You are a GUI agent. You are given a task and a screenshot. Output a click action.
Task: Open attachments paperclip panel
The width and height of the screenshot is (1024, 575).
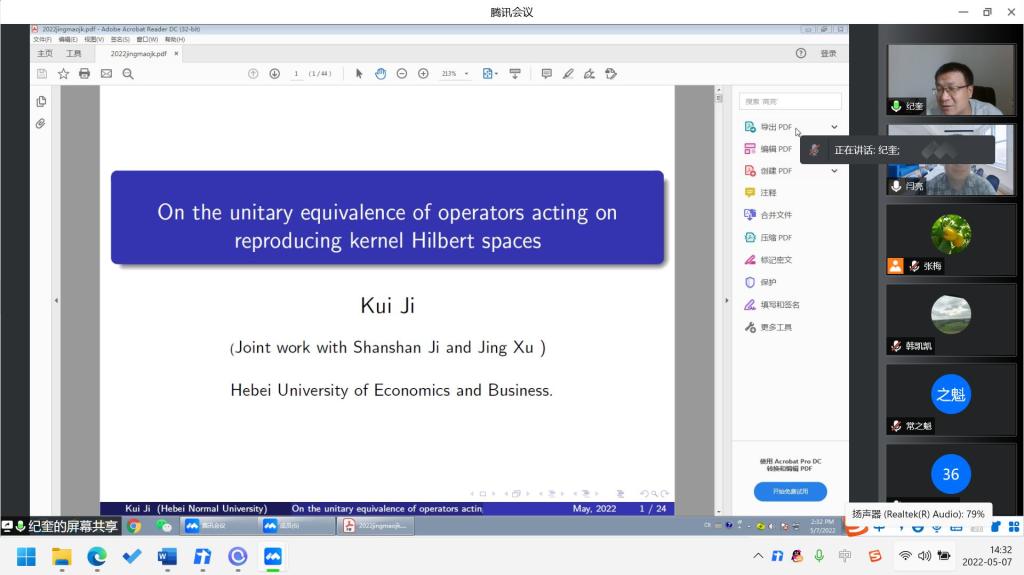(x=41, y=124)
